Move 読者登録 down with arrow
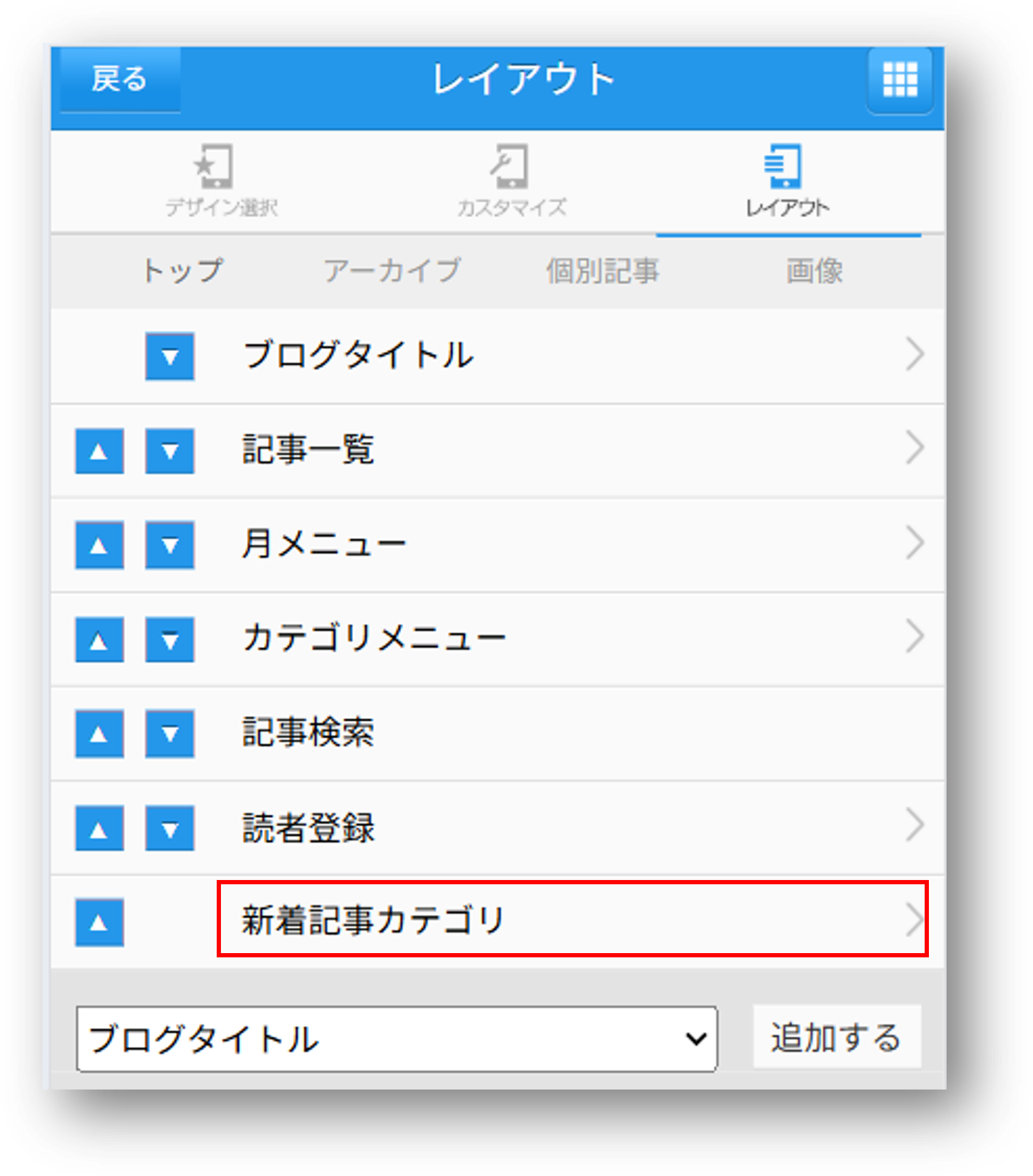The image size is (1033, 1176). (170, 828)
